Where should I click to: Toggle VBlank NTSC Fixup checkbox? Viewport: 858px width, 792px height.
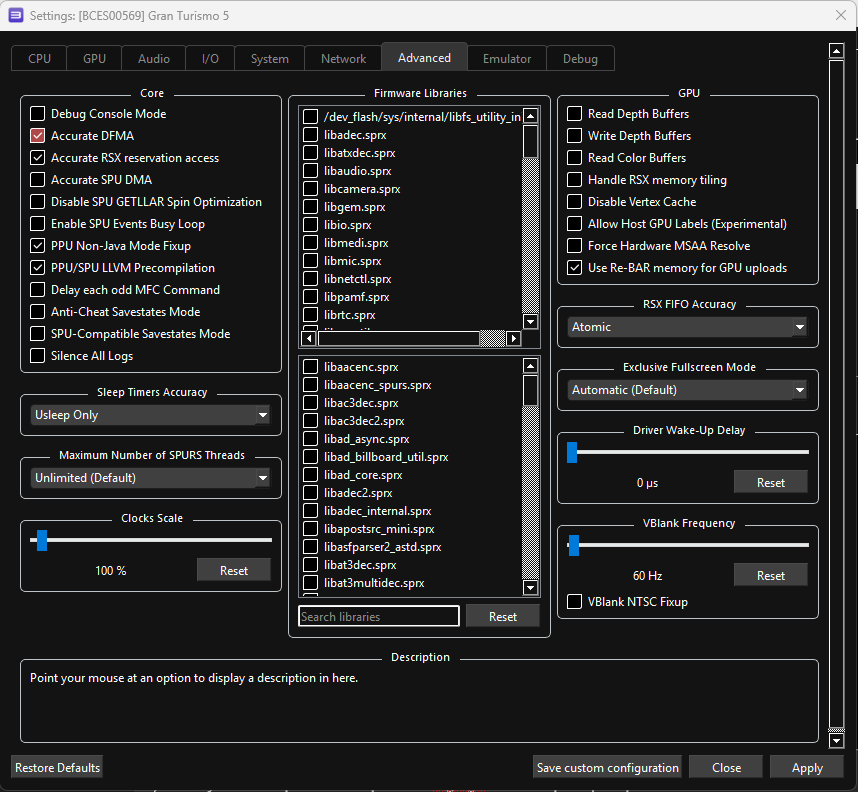575,602
